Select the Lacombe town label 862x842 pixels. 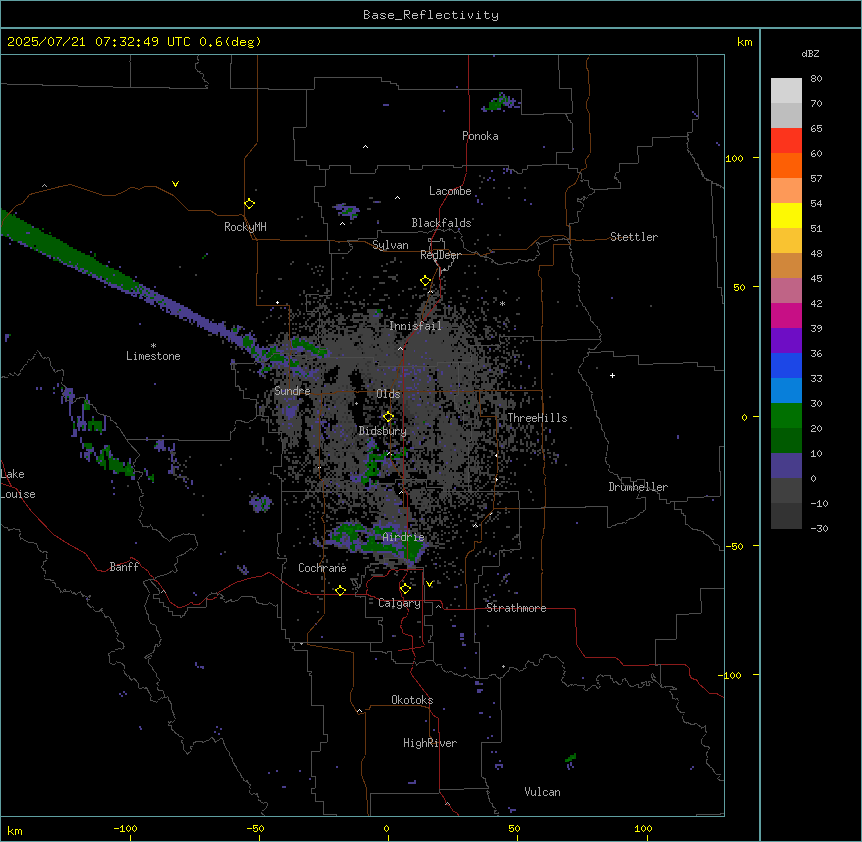tap(450, 191)
